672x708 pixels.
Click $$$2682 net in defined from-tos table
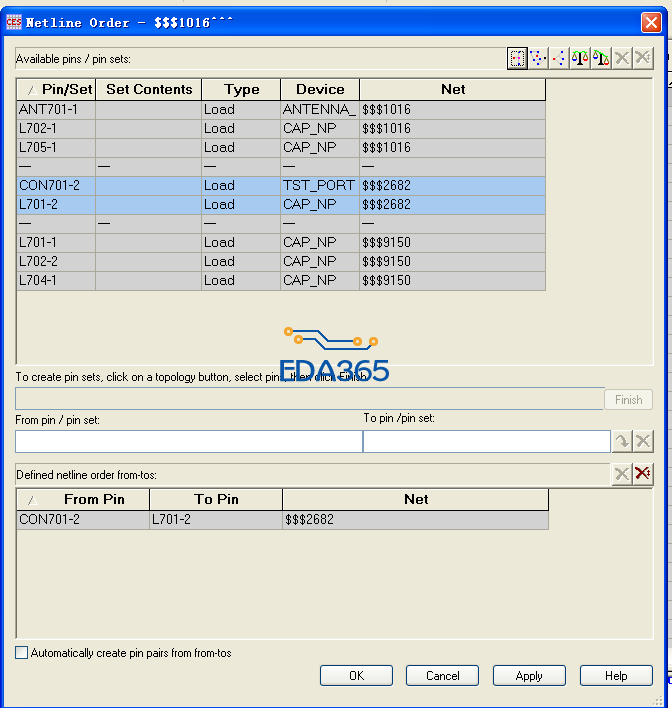tap(415, 520)
